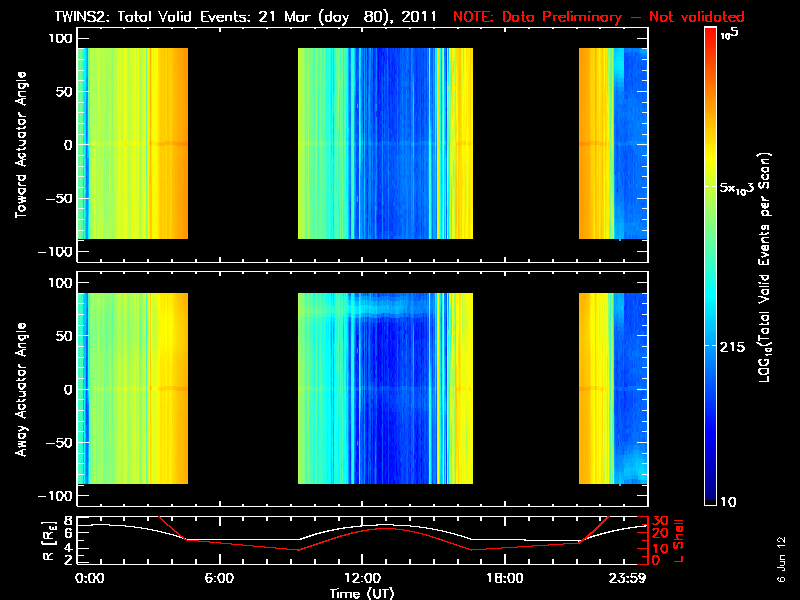The height and width of the screenshot is (600, 800).
Task: Click the 'LOG10(Total Valid Events per Scan)' label
Action: tap(764, 267)
